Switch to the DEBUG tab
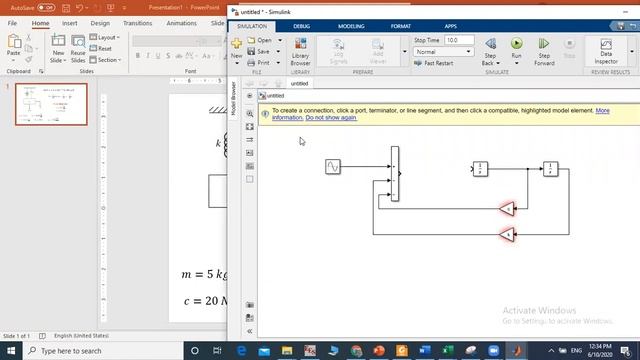640x360 pixels. coord(302,26)
